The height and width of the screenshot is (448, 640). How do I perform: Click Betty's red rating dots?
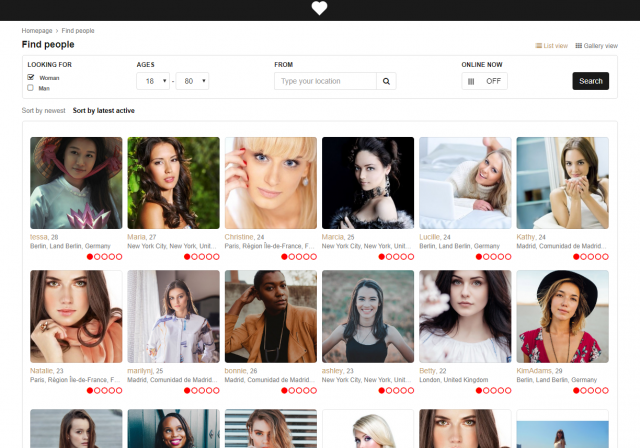(x=493, y=390)
